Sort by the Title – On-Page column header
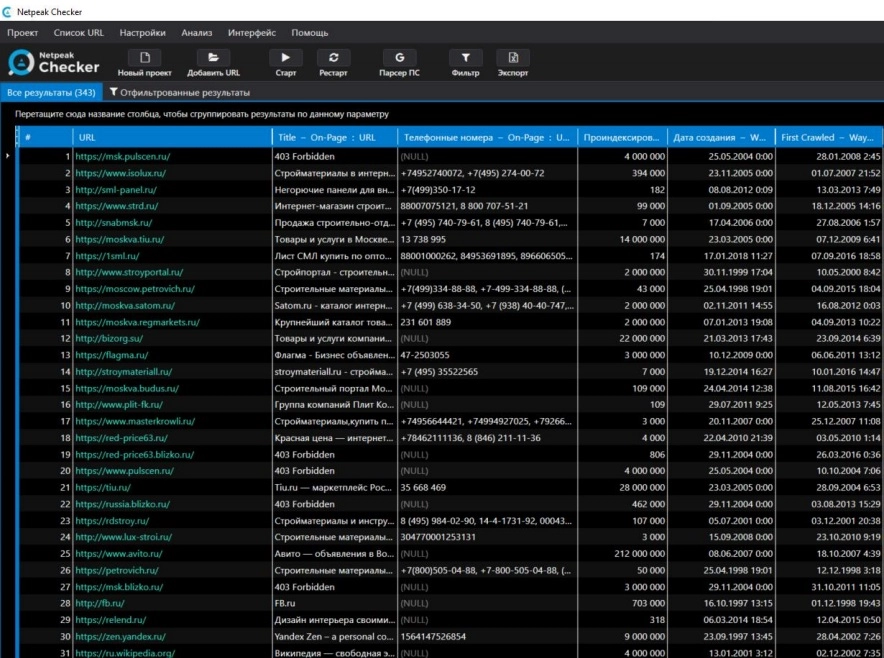The image size is (884, 658). [x=335, y=138]
